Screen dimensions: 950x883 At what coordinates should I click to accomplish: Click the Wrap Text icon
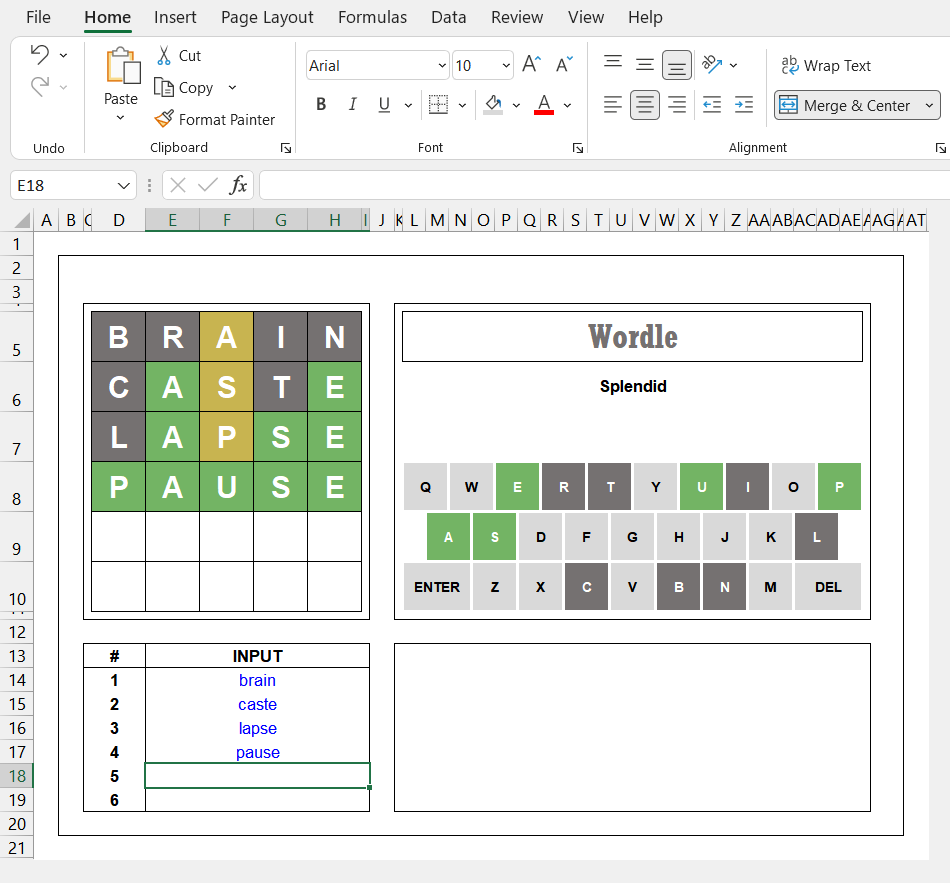(788, 65)
